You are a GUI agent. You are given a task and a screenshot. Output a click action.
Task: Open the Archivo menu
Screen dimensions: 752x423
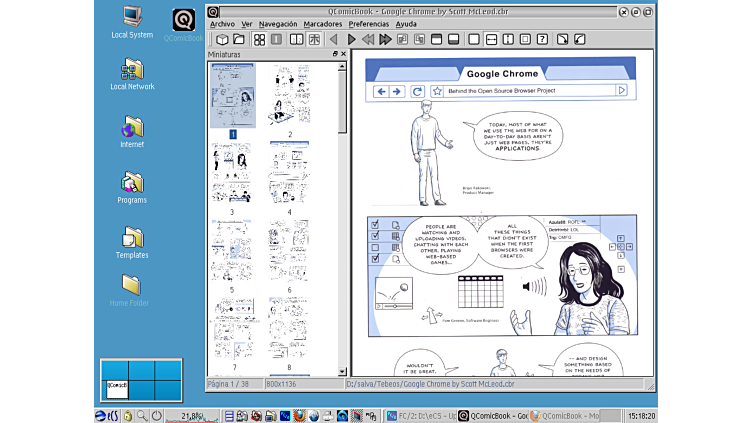pos(222,23)
